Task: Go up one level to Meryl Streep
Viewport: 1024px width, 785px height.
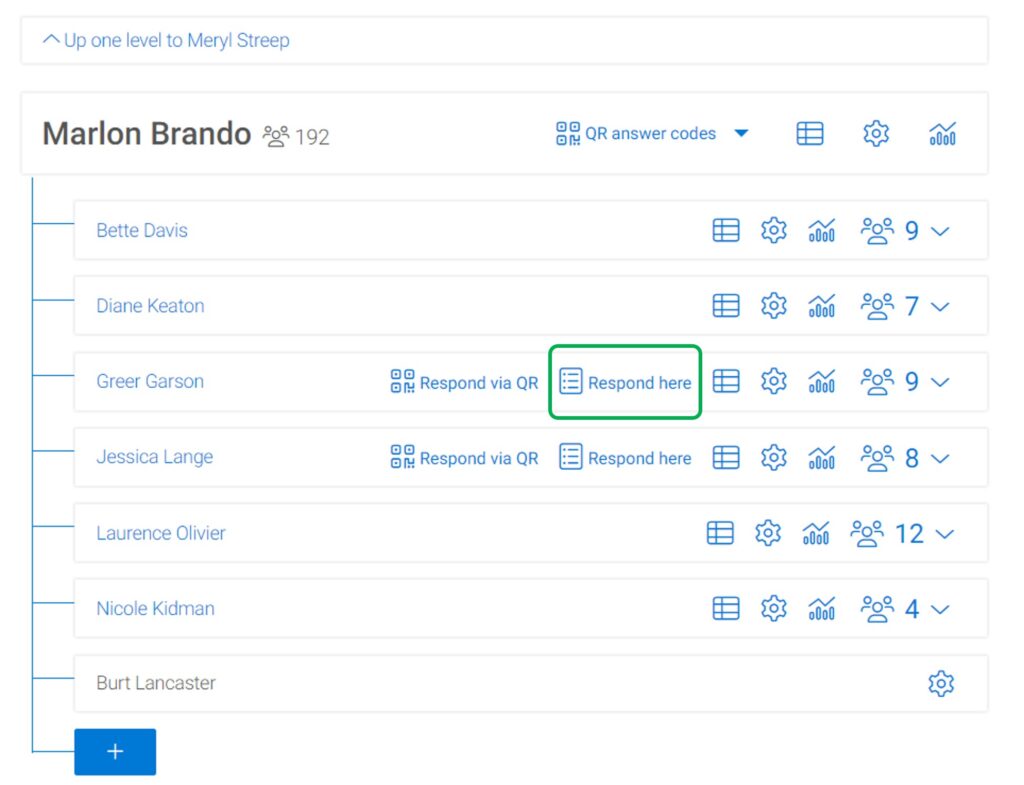Action: (166, 41)
